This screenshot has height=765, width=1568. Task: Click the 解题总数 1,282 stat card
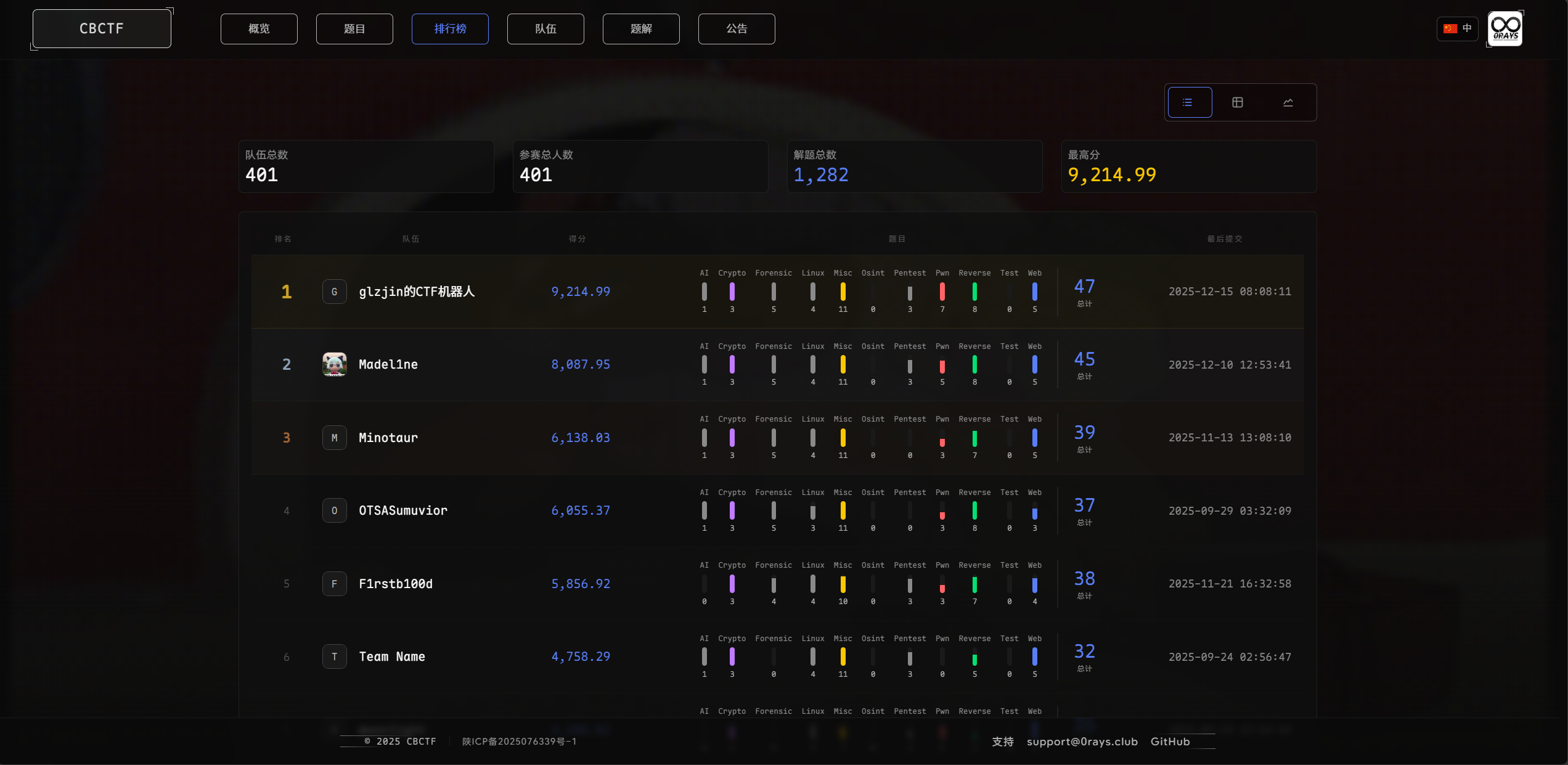[x=915, y=166]
